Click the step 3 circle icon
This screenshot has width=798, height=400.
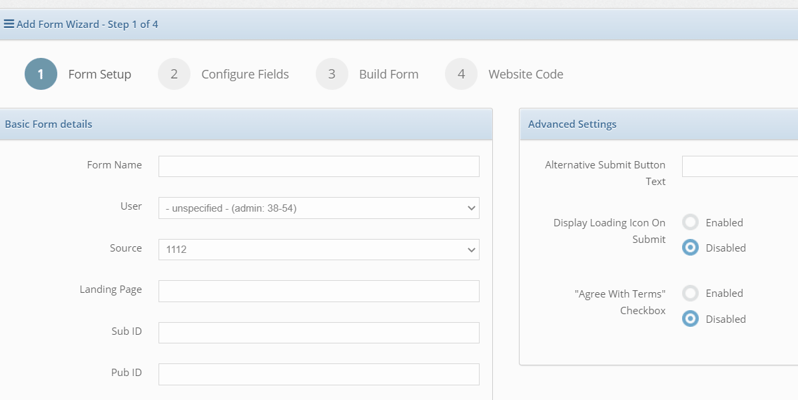tap(332, 74)
